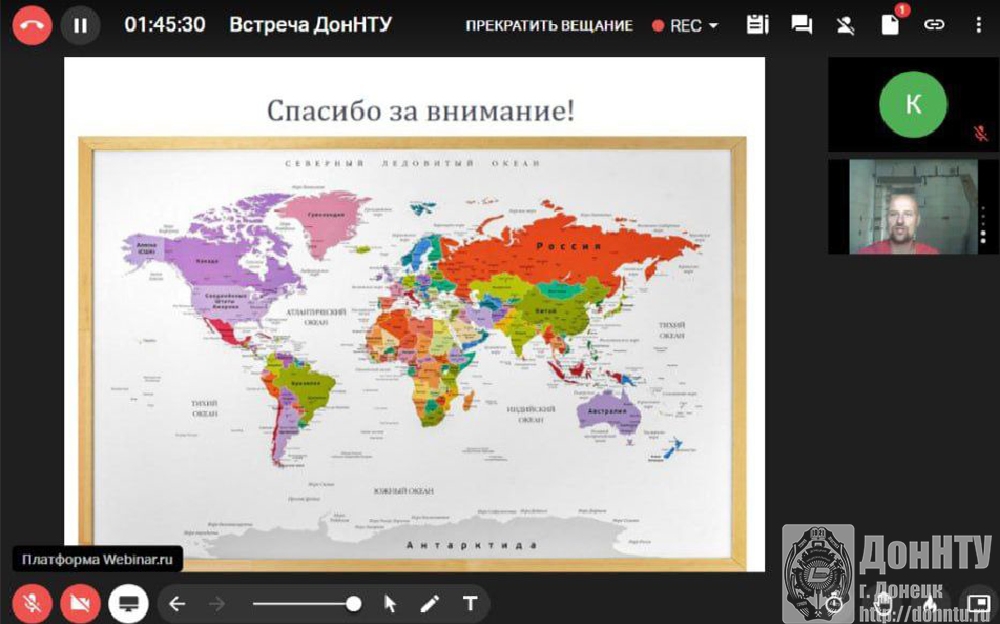1000x624 pixels.
Task: Unmute the microphone
Action: tap(32, 603)
